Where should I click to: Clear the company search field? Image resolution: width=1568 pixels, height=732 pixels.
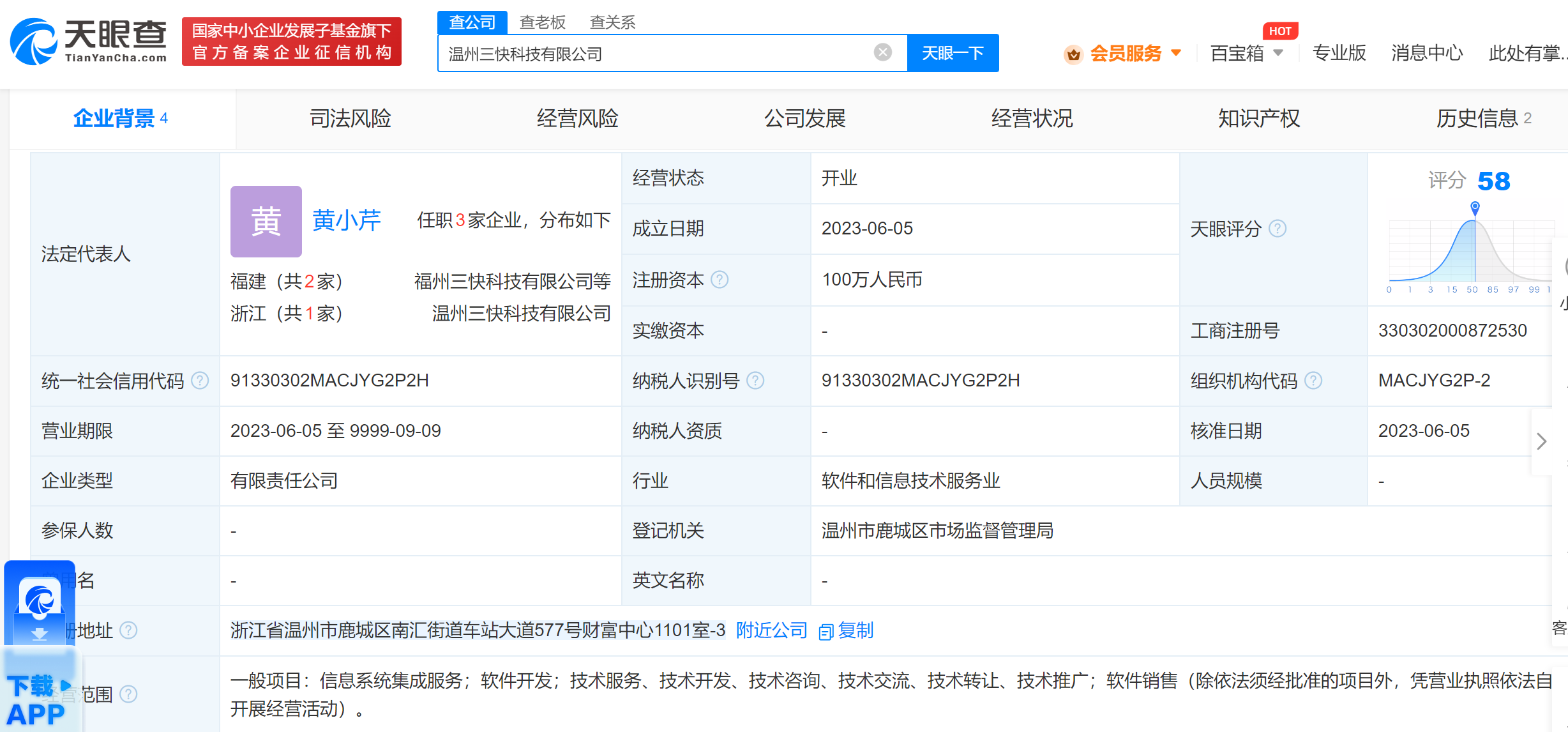coord(882,52)
